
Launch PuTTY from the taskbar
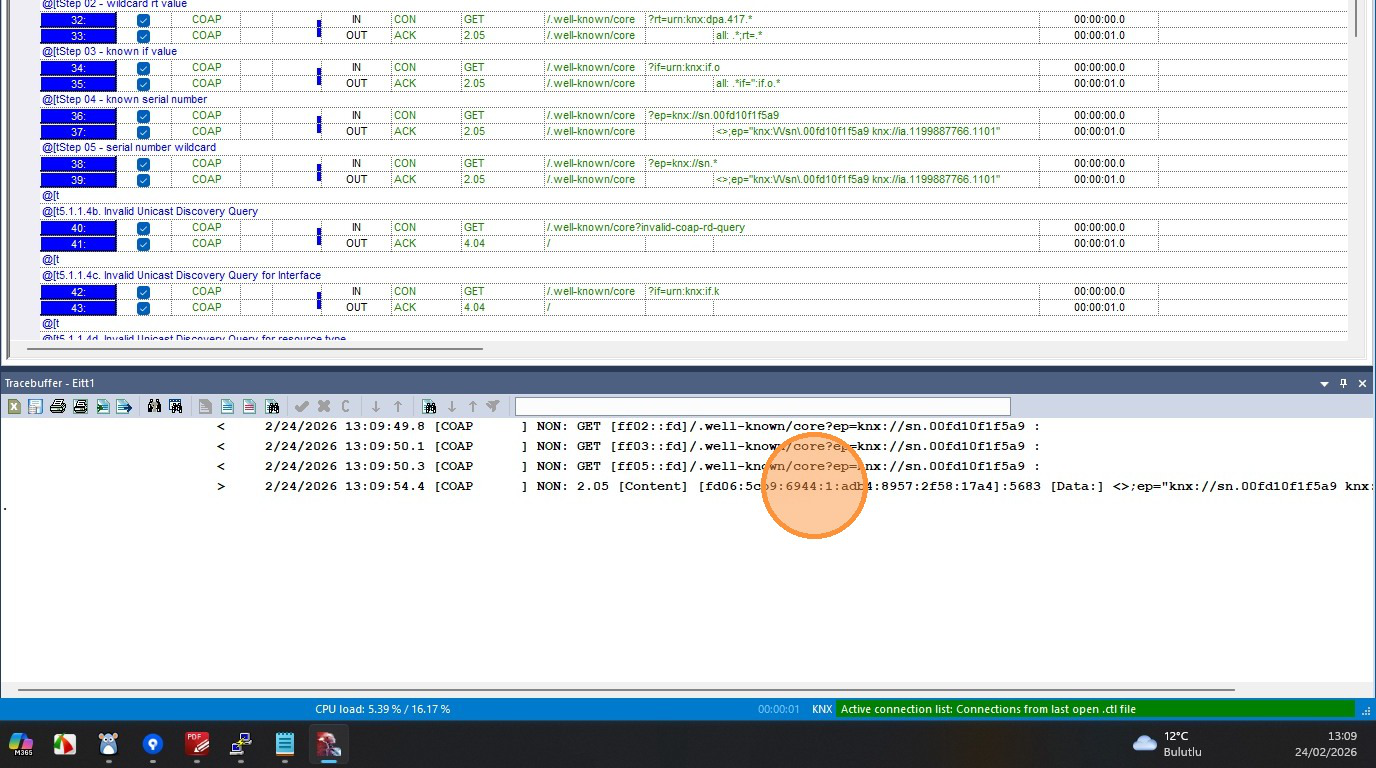(x=241, y=744)
